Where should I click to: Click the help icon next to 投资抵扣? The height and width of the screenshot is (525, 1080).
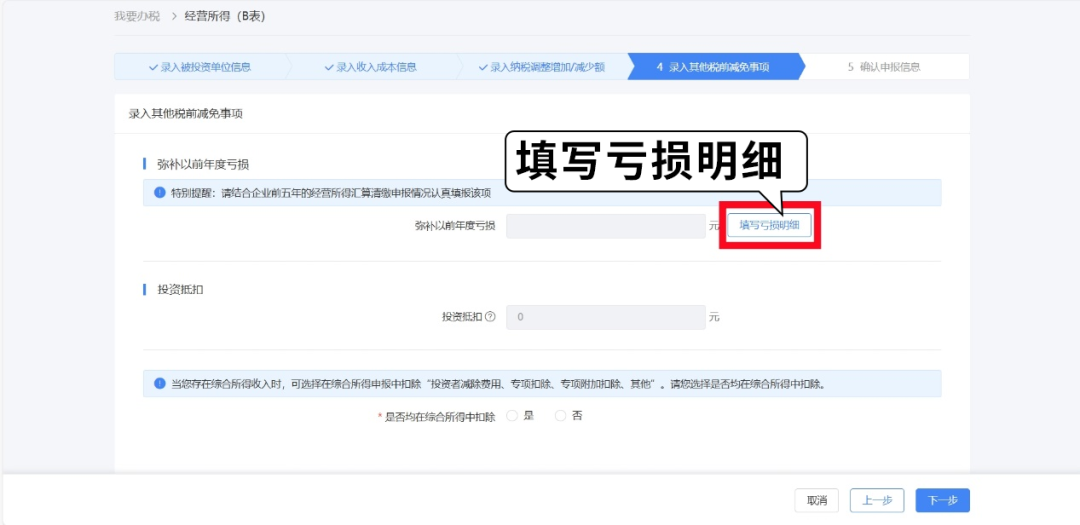[490, 317]
